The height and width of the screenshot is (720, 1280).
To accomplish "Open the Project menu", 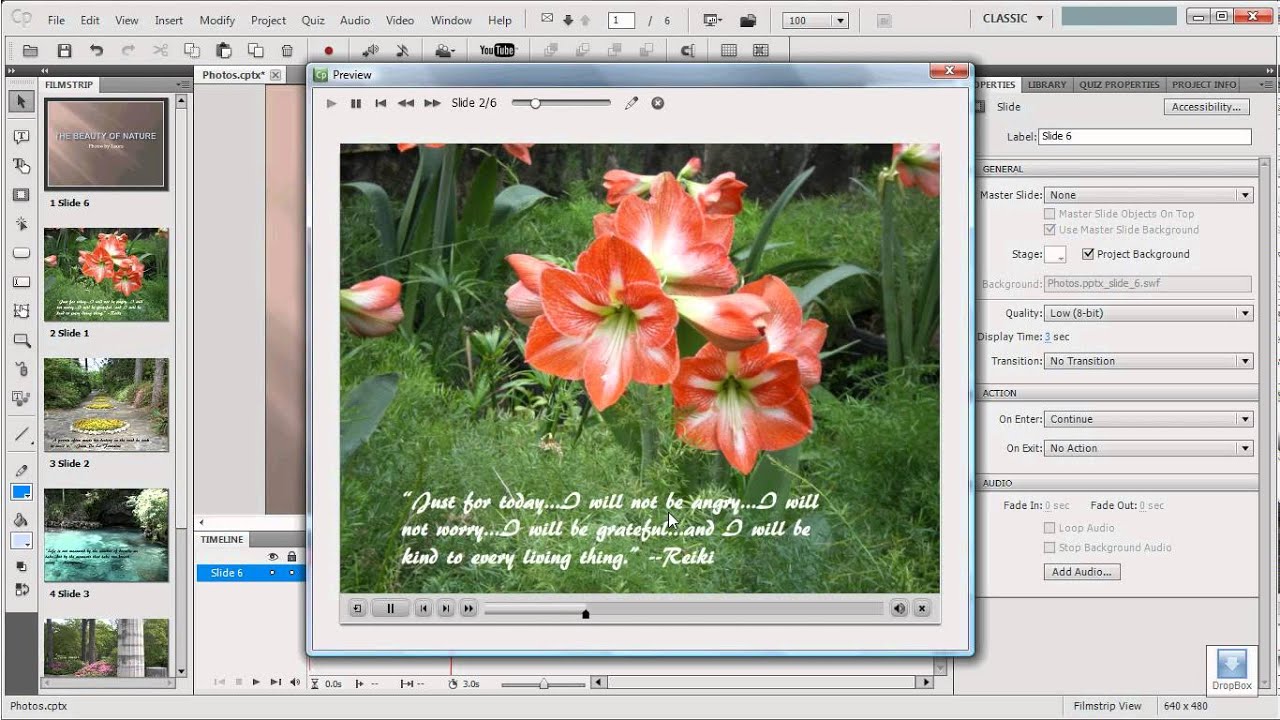I will 268,20.
